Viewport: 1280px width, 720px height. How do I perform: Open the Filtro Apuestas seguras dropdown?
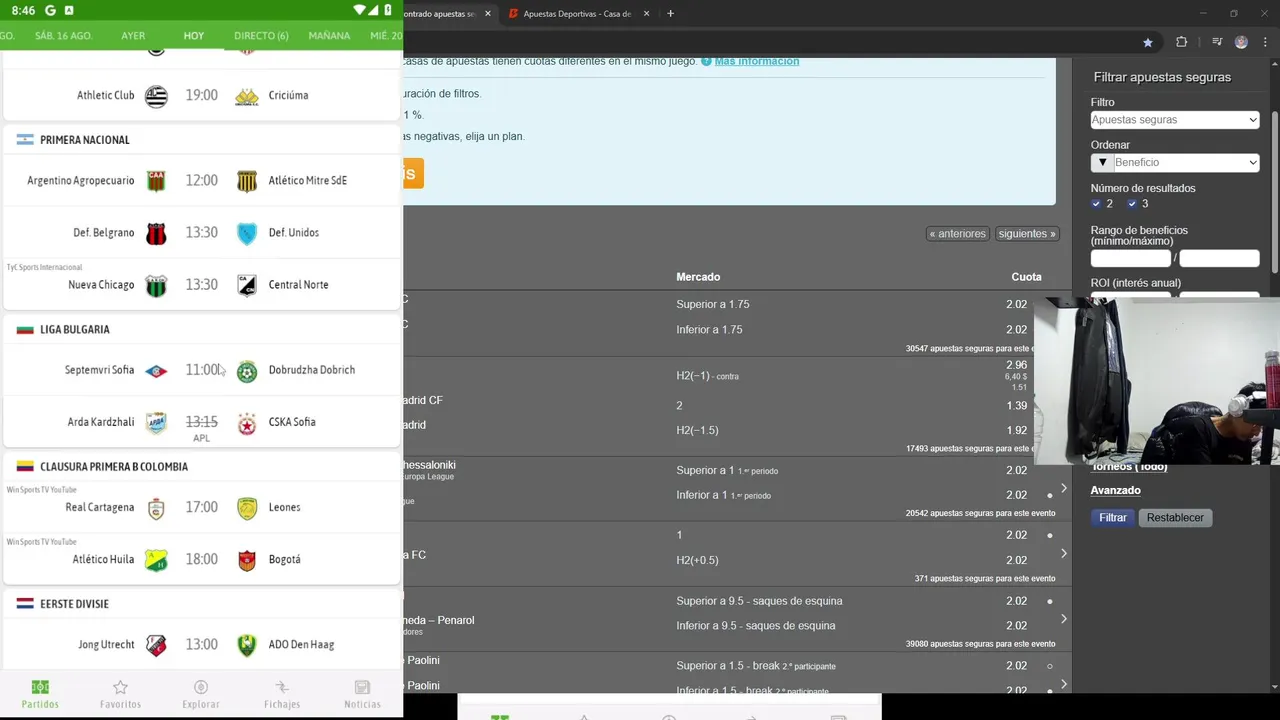tap(1175, 120)
